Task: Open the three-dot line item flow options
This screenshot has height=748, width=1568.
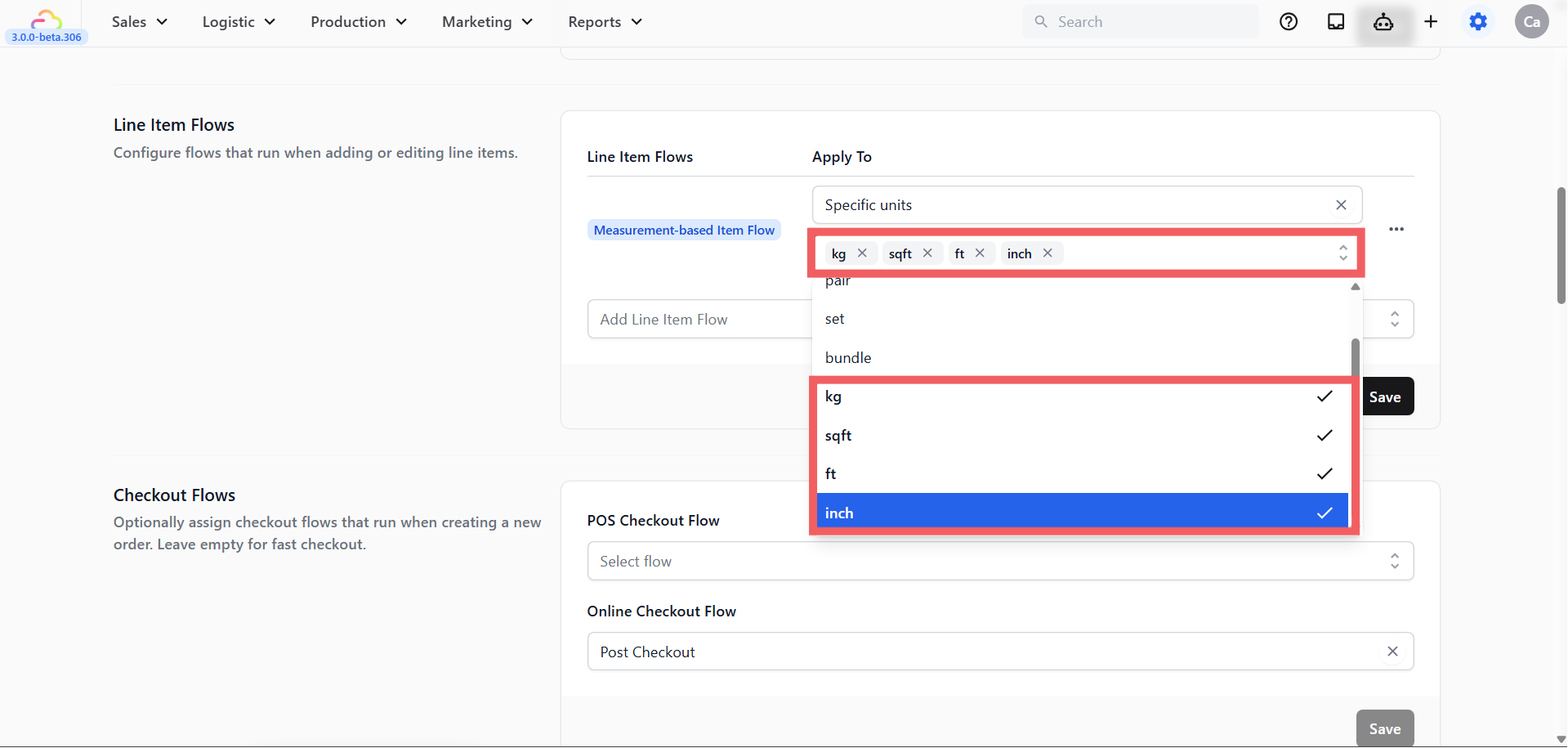Action: coord(1396,229)
